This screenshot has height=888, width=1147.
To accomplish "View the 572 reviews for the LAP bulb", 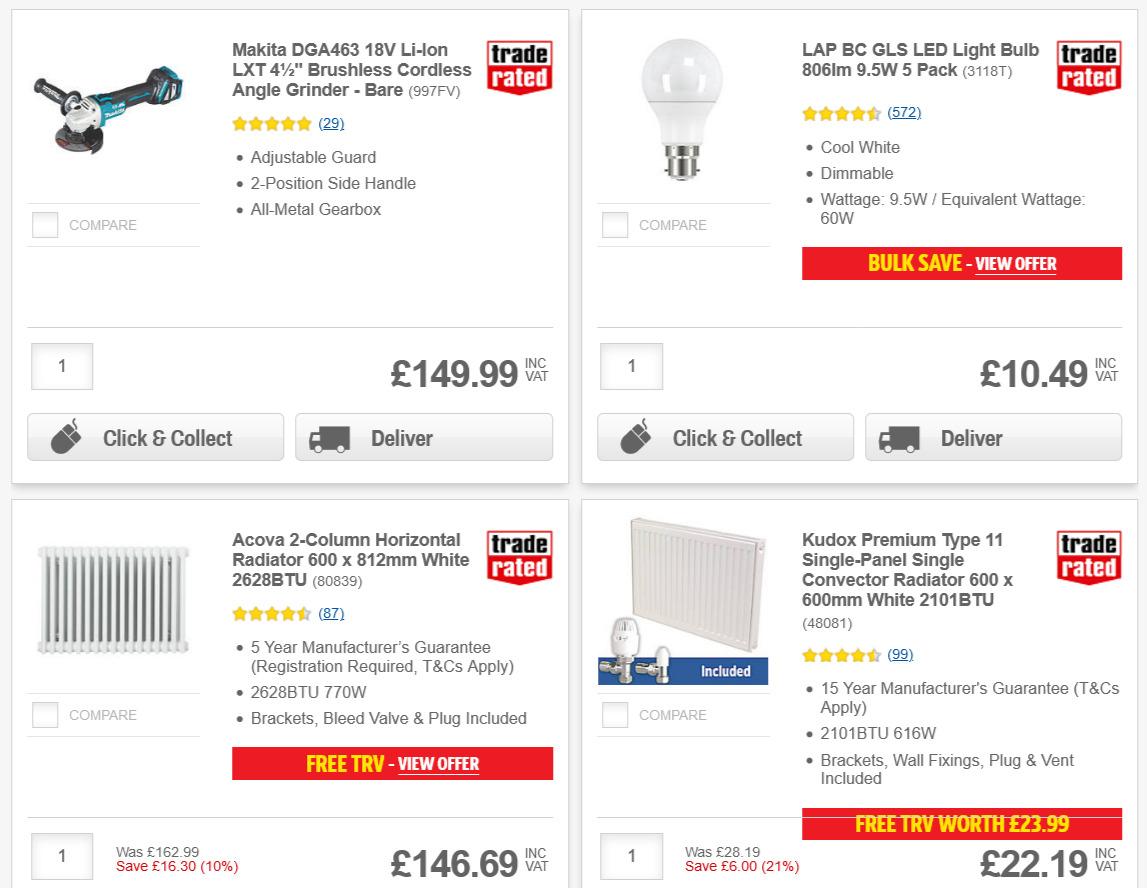I will coord(904,112).
